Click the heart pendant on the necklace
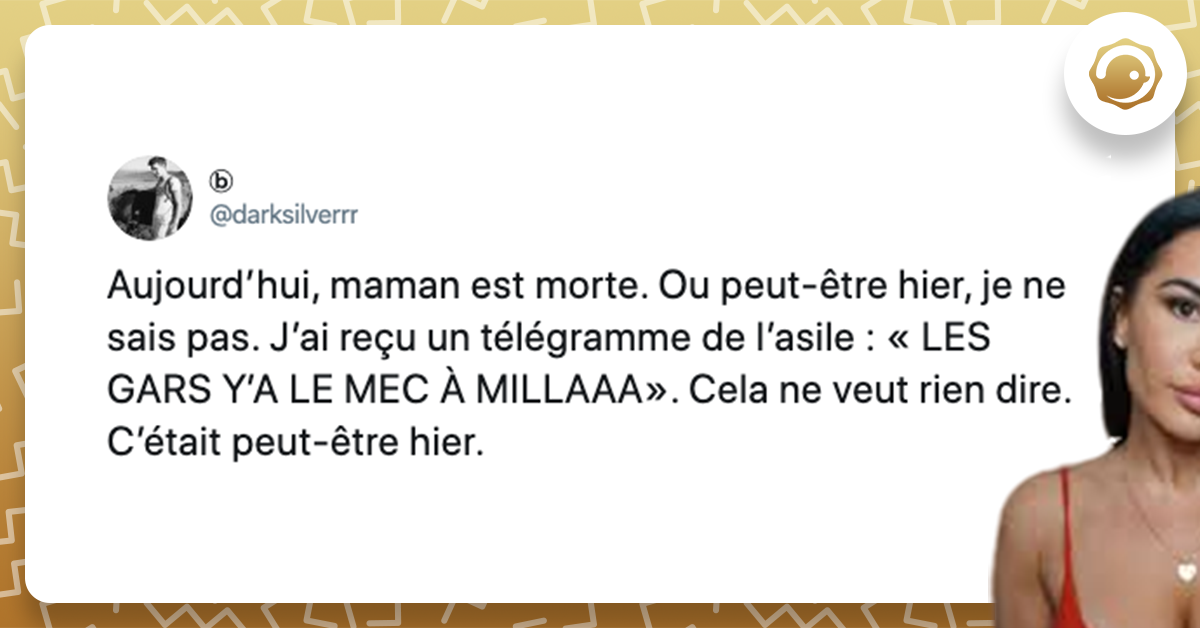This screenshot has width=1200, height=628. point(1186,572)
